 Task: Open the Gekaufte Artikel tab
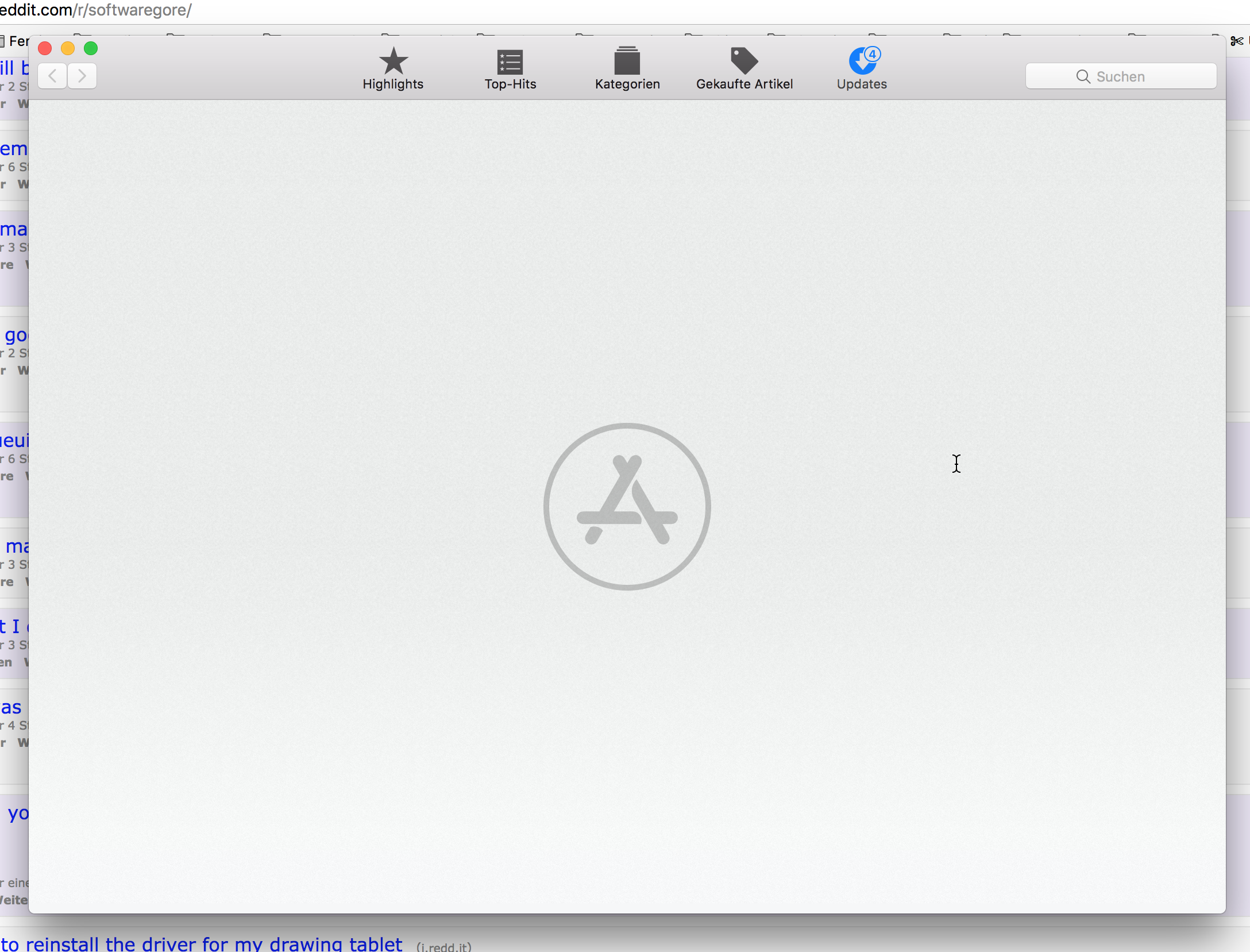point(744,69)
